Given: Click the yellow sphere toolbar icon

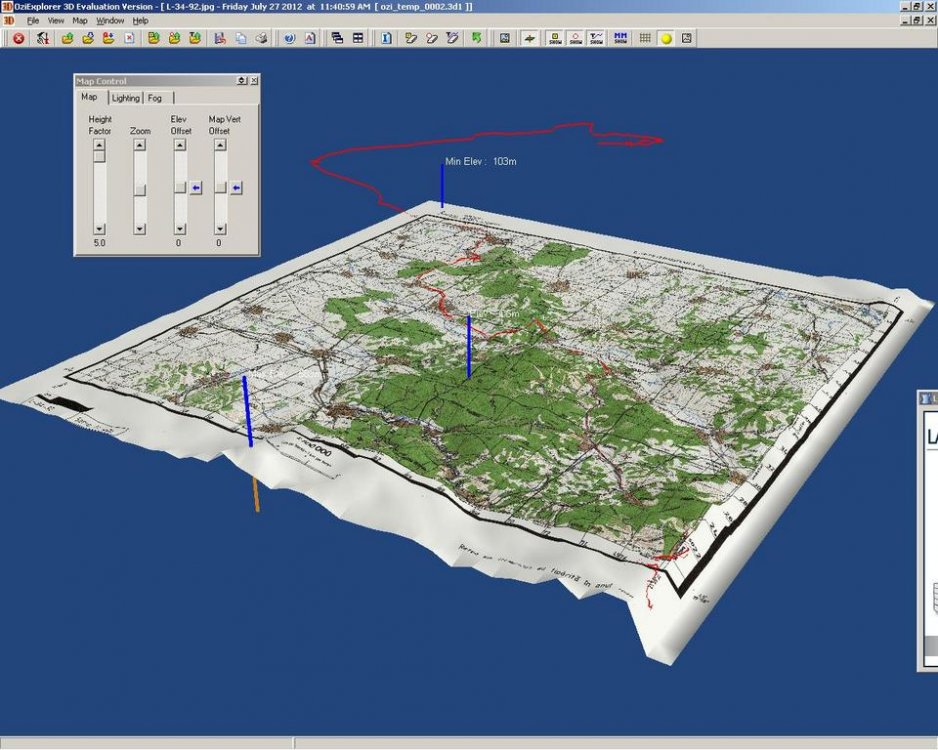Looking at the screenshot, I should coord(666,38).
